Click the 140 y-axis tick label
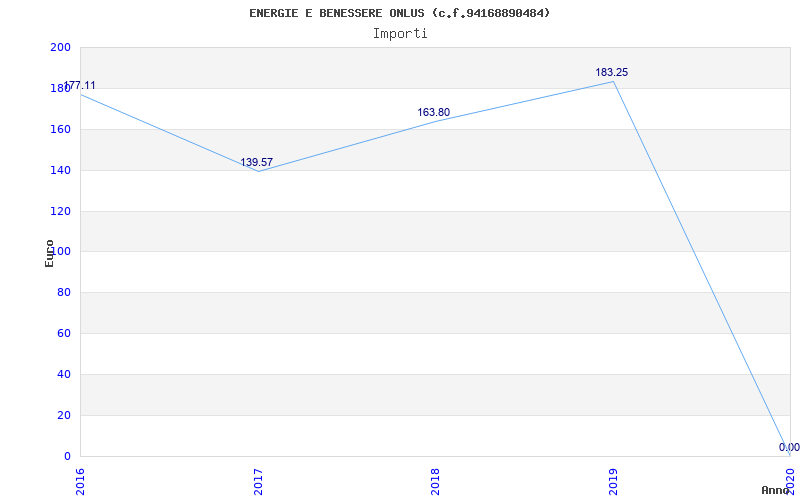This screenshot has width=800, height=500. (x=60, y=170)
